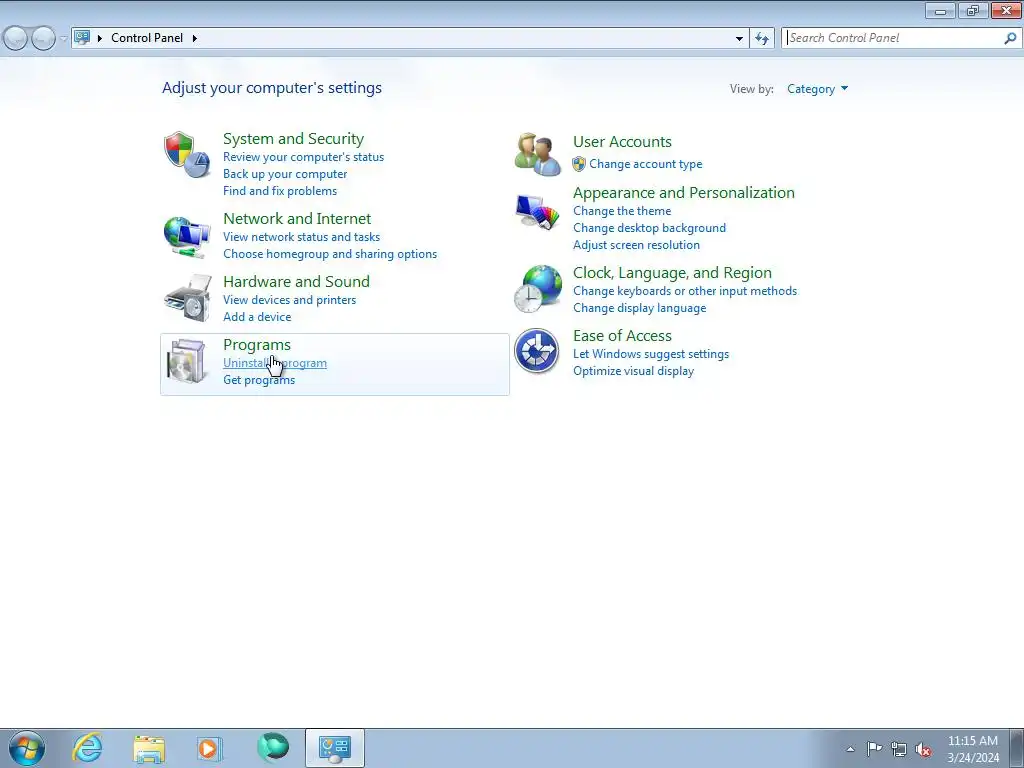Screen dimensions: 1024x768
Task: Open the System and Security shield icon
Action: tap(187, 155)
